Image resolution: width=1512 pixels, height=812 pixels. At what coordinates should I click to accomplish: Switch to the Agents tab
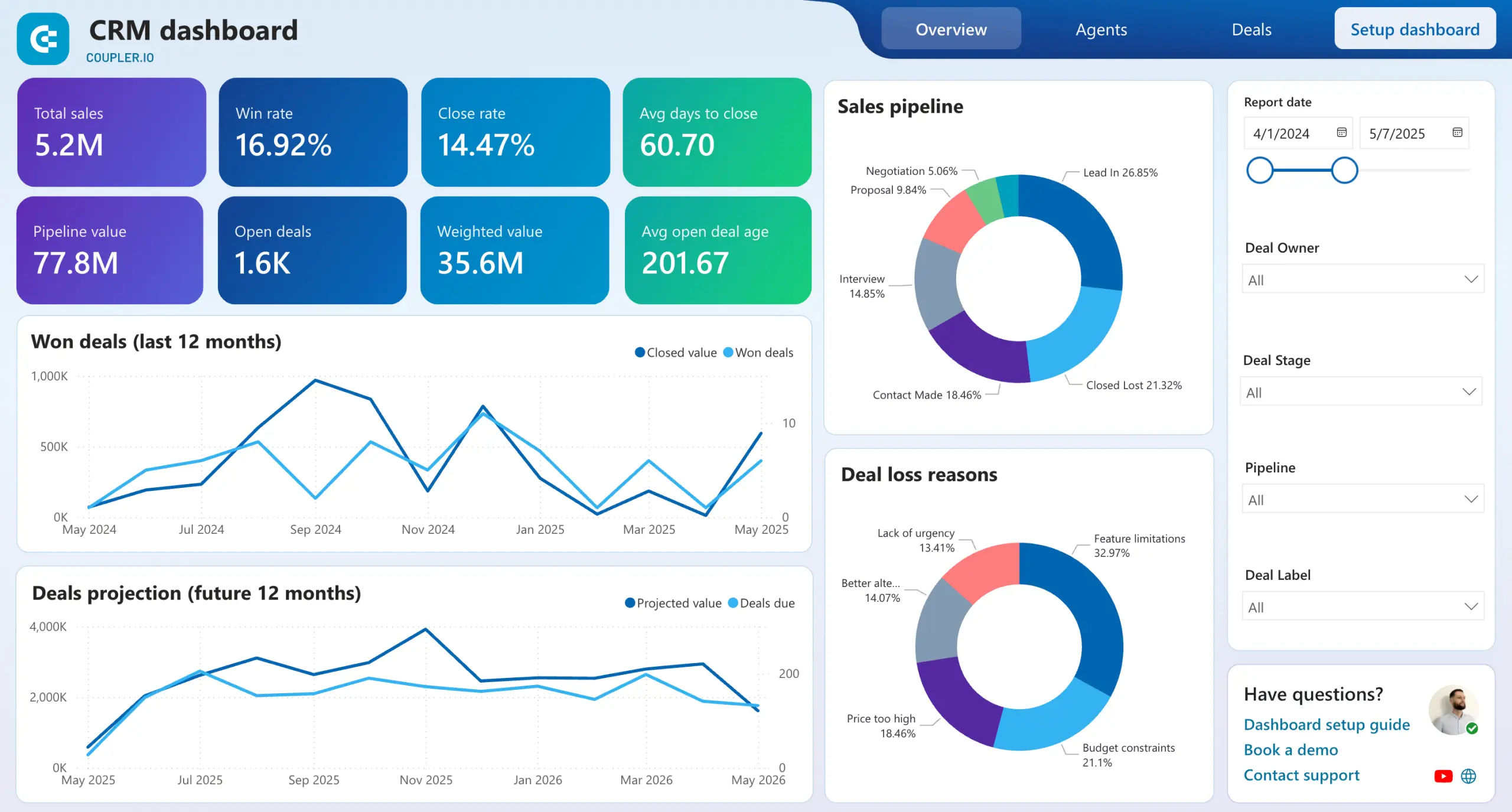pyautogui.click(x=1101, y=30)
